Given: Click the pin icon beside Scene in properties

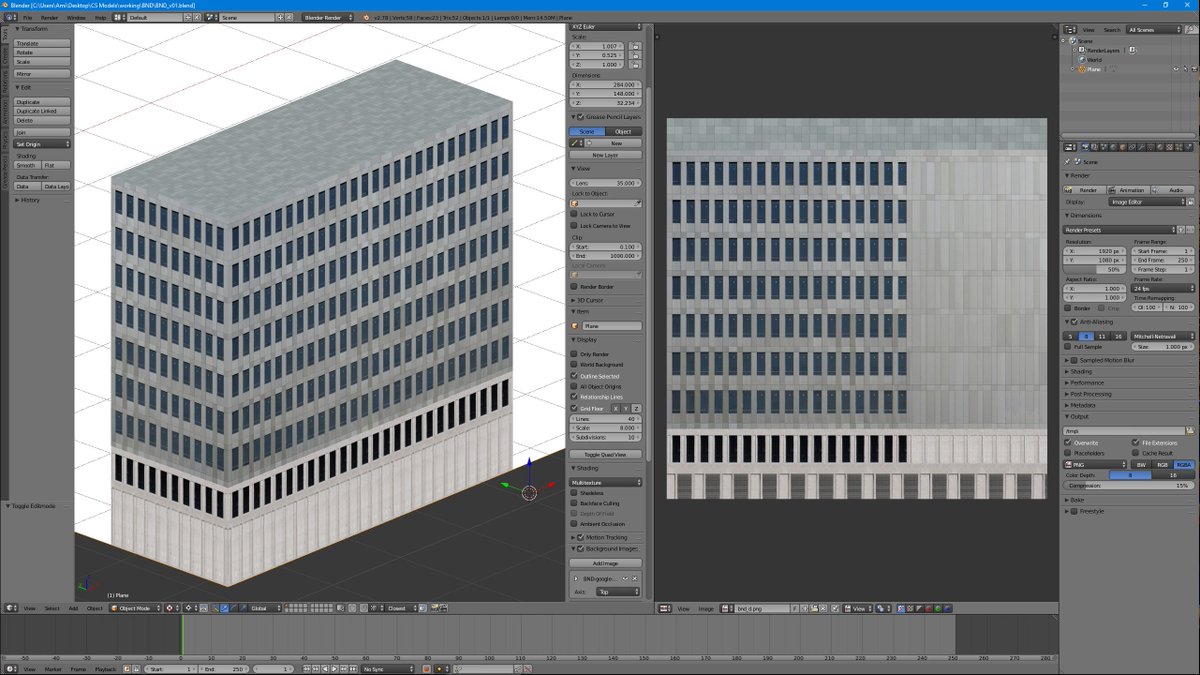Looking at the screenshot, I should [1068, 161].
